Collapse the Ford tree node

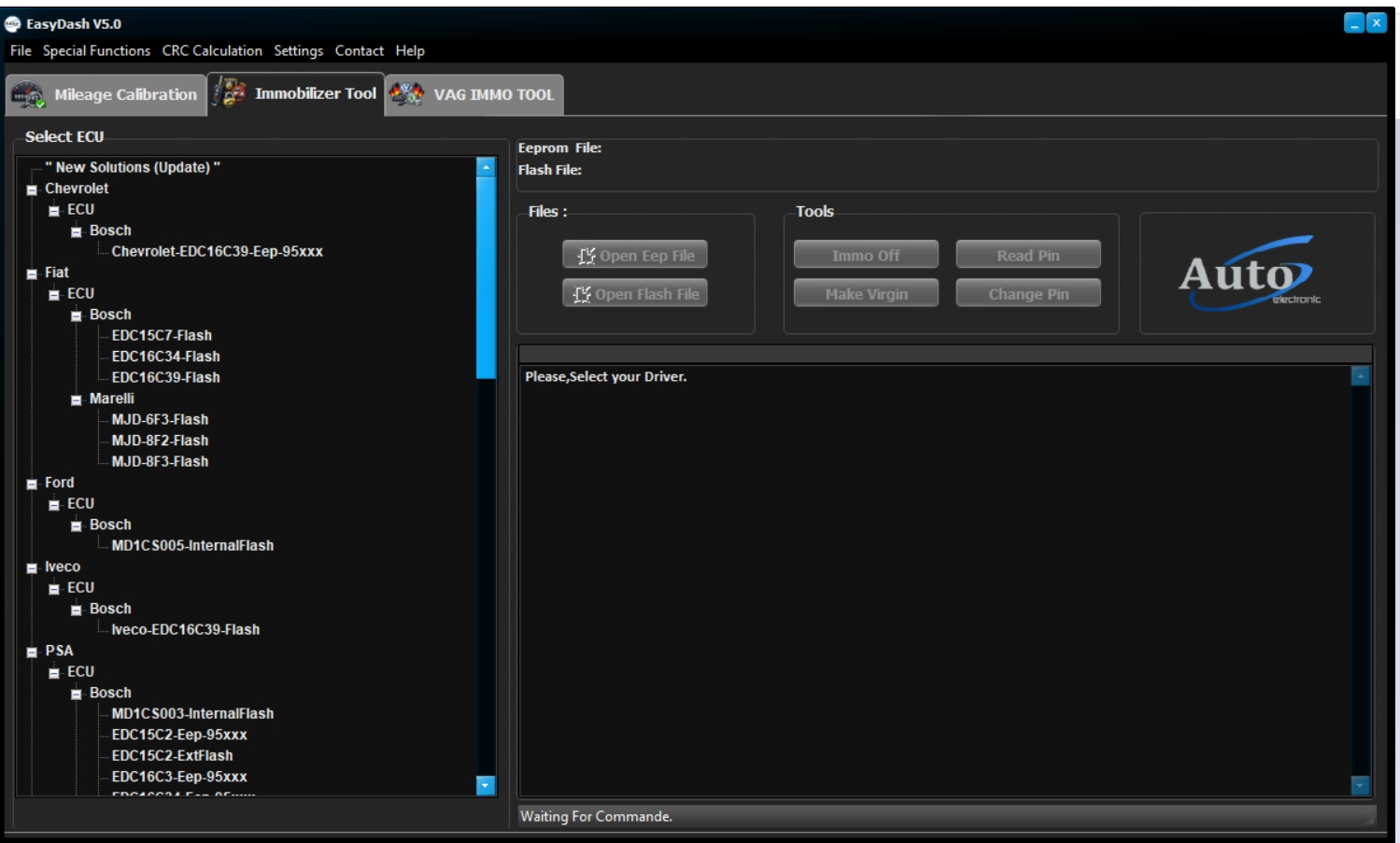coord(32,484)
